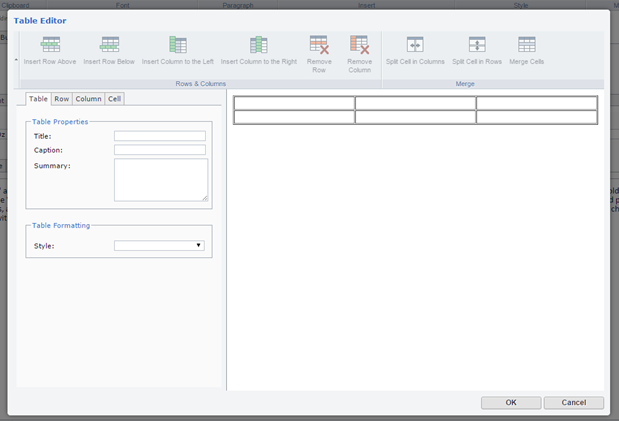Click inside the Summary text area
The image size is (619, 421).
pyautogui.click(x=160, y=180)
